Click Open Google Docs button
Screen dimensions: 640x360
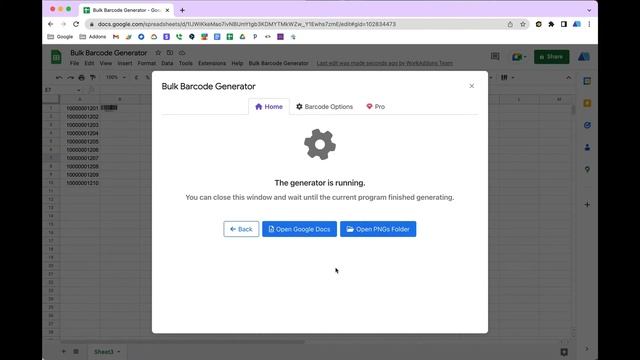(300, 229)
